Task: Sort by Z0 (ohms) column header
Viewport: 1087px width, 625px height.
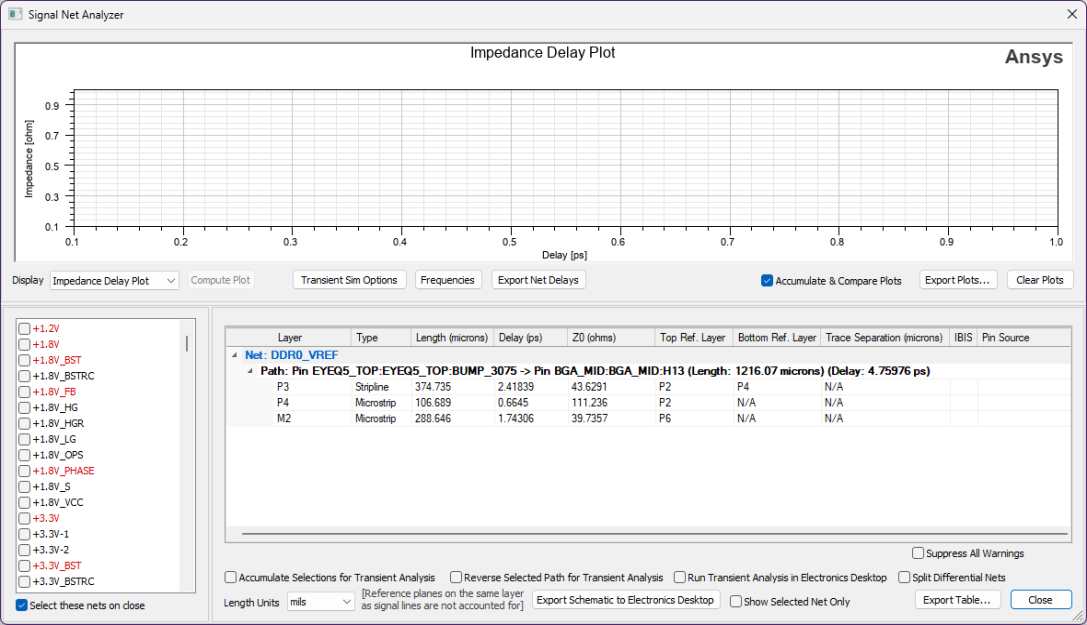Action: click(611, 337)
